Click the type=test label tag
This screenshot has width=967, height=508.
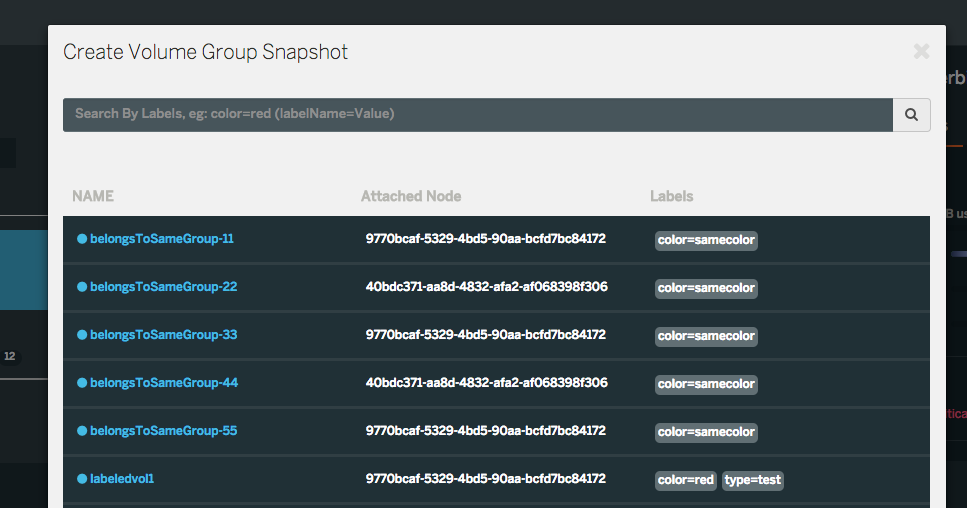tap(753, 480)
